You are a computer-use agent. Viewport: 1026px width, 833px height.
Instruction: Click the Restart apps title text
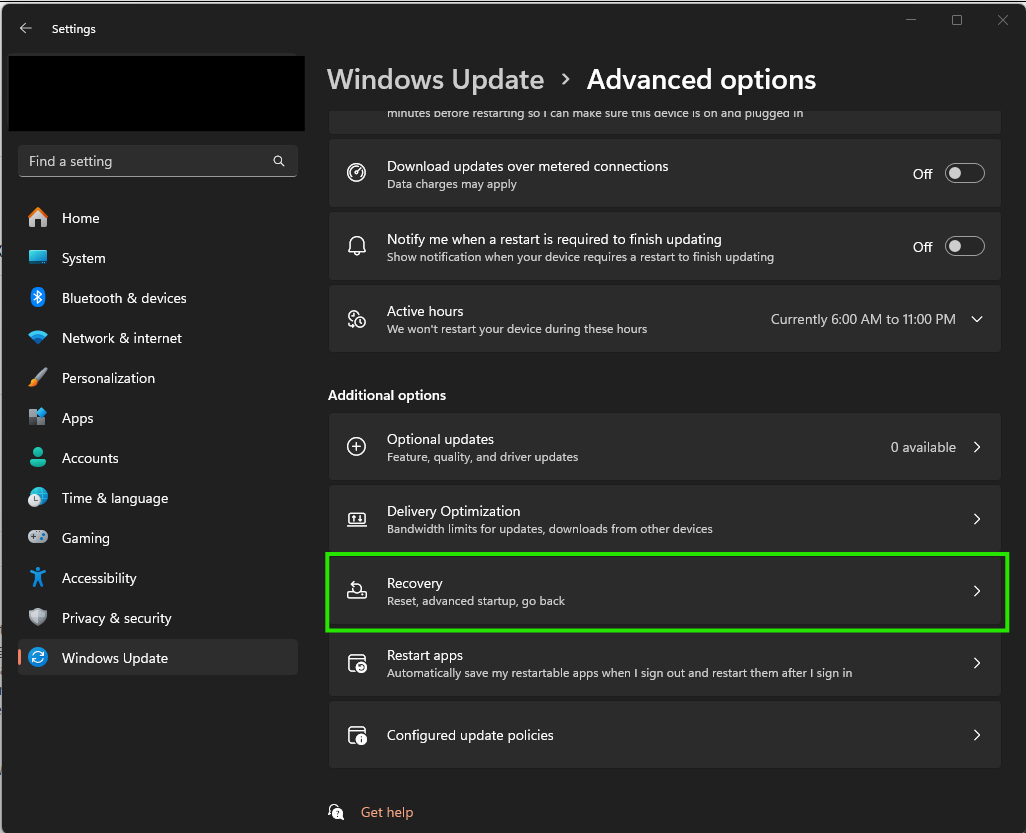pyautogui.click(x=425, y=655)
